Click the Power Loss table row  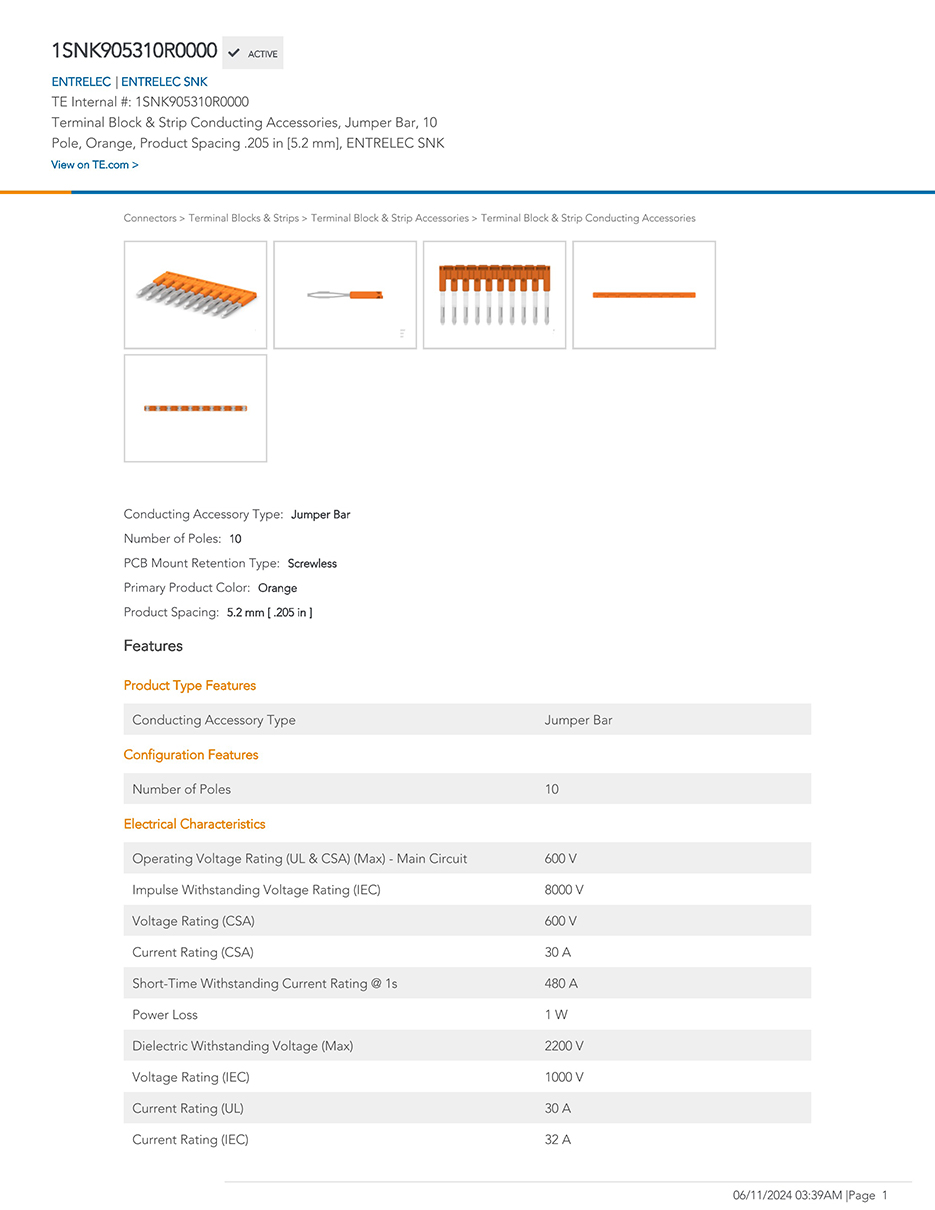coord(467,1015)
